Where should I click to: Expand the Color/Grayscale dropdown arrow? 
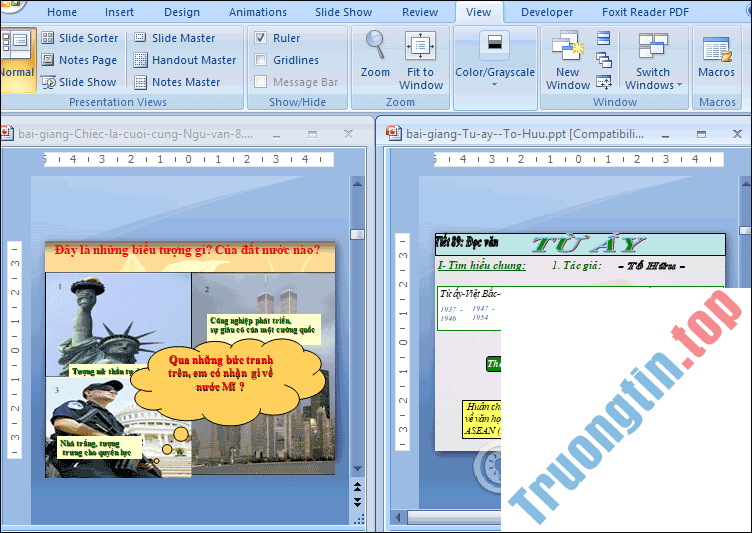494,85
